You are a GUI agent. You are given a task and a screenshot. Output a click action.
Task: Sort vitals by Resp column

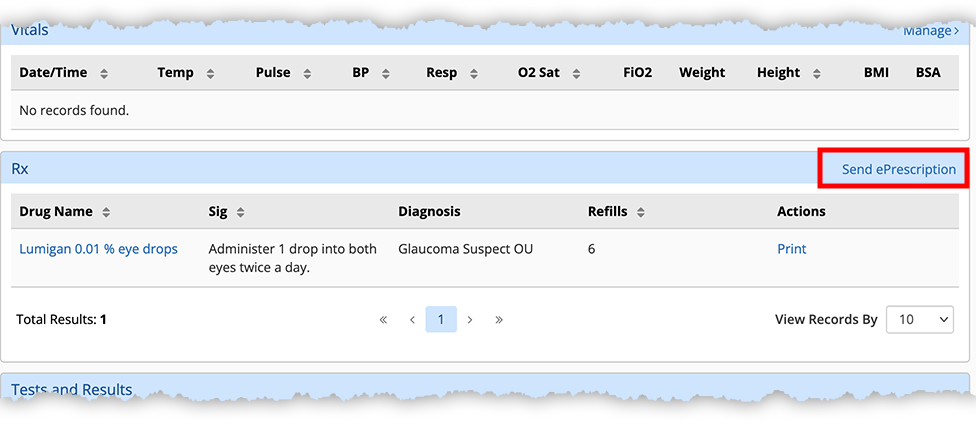pyautogui.click(x=474, y=73)
